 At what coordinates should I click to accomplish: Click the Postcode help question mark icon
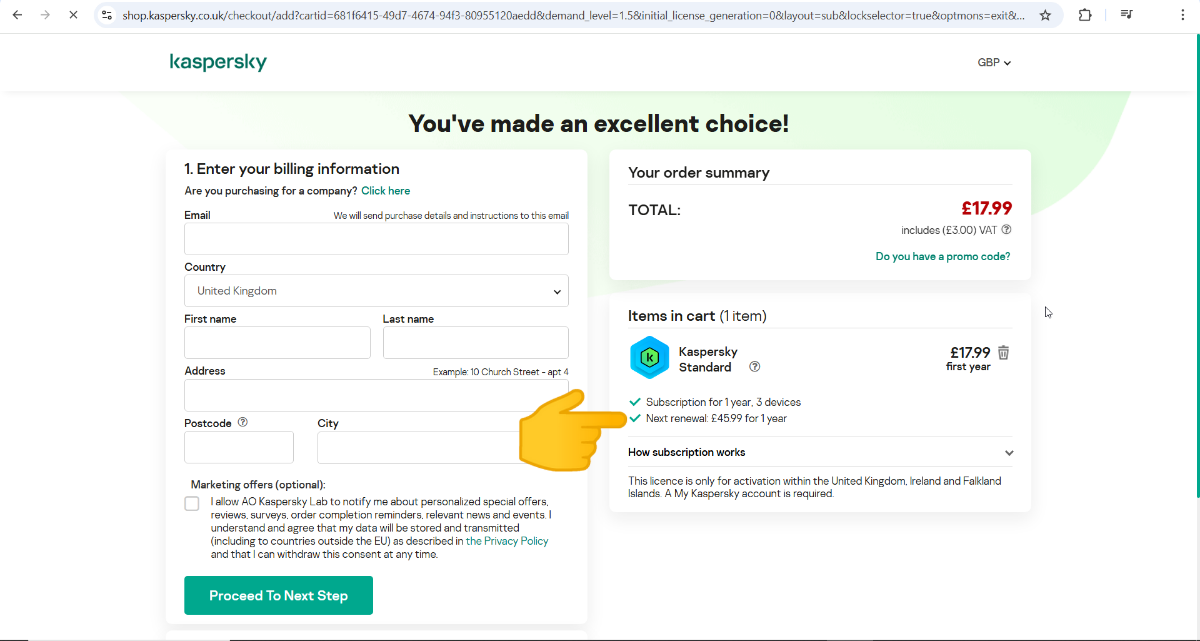point(243,422)
